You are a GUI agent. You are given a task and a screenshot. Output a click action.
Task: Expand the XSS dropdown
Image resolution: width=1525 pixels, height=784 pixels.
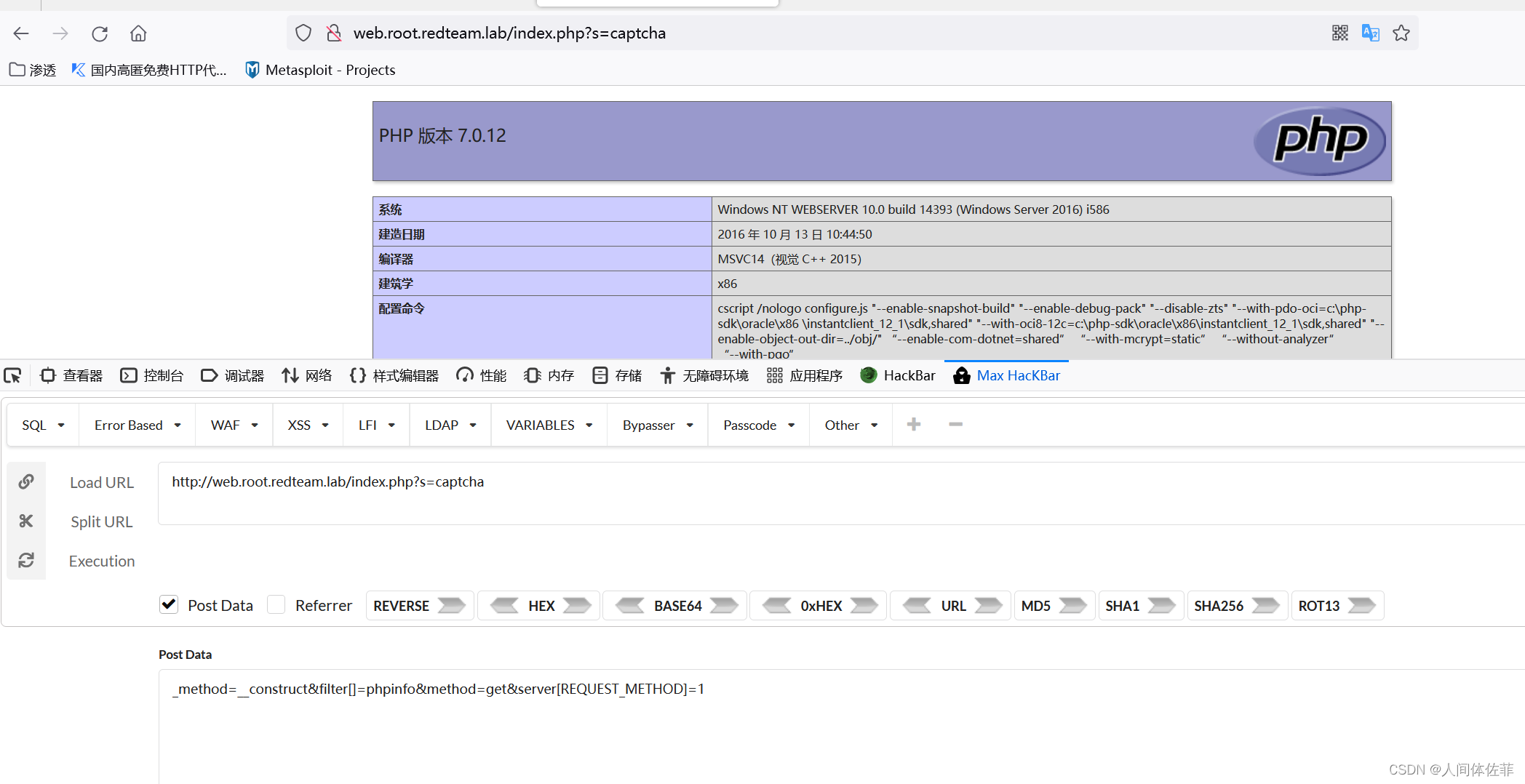tap(308, 425)
